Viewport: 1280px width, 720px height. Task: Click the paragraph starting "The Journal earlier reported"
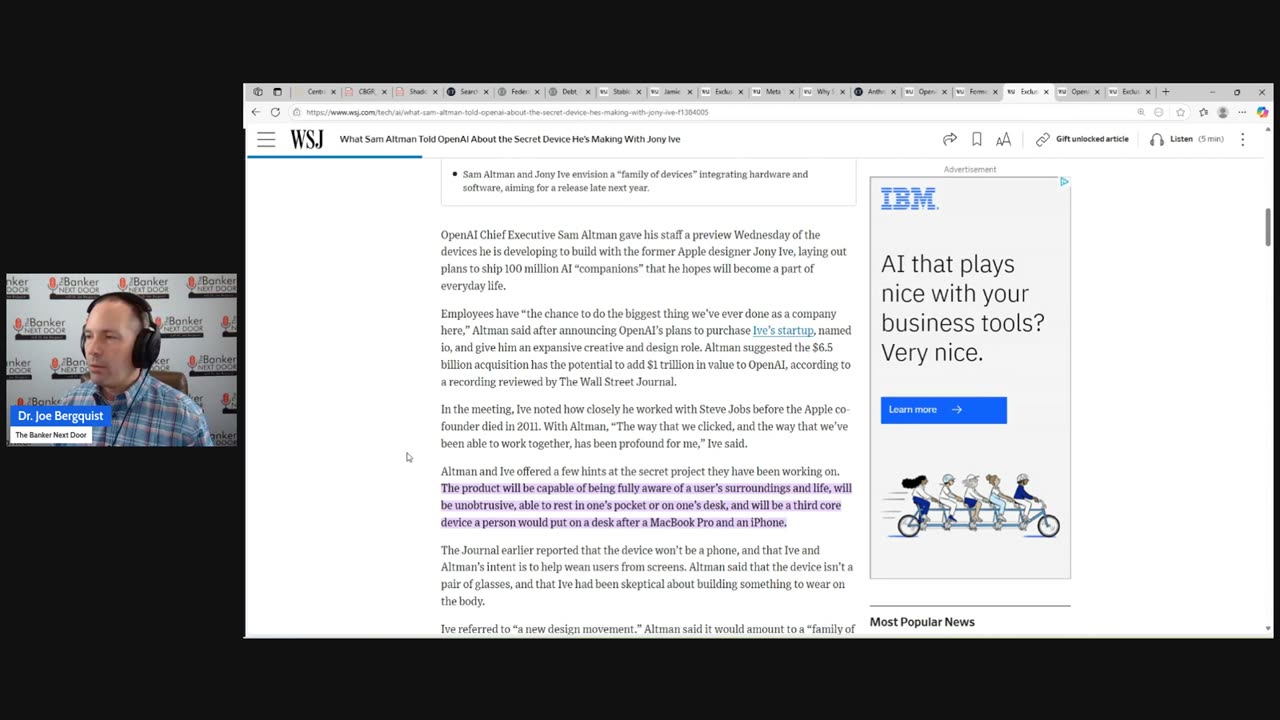[645, 576]
